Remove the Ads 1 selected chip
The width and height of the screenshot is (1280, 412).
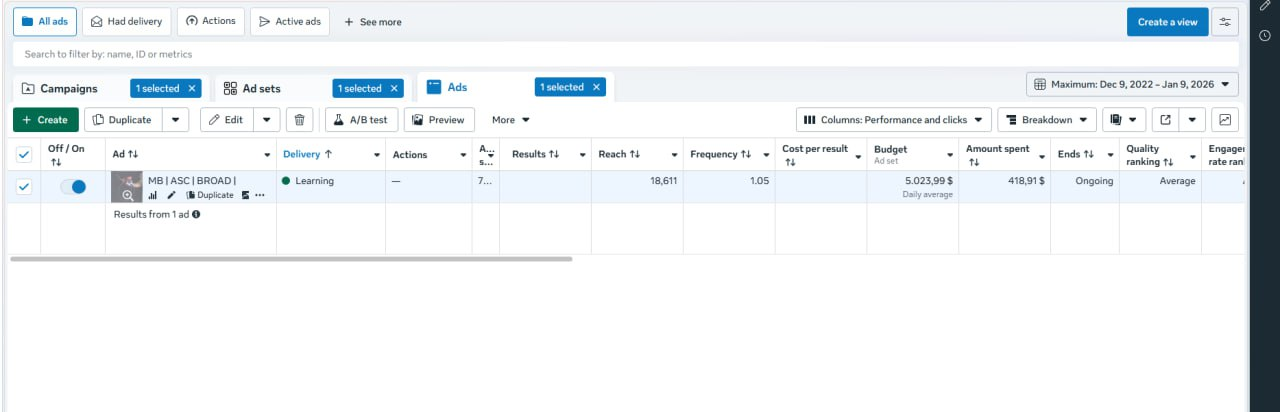click(597, 87)
